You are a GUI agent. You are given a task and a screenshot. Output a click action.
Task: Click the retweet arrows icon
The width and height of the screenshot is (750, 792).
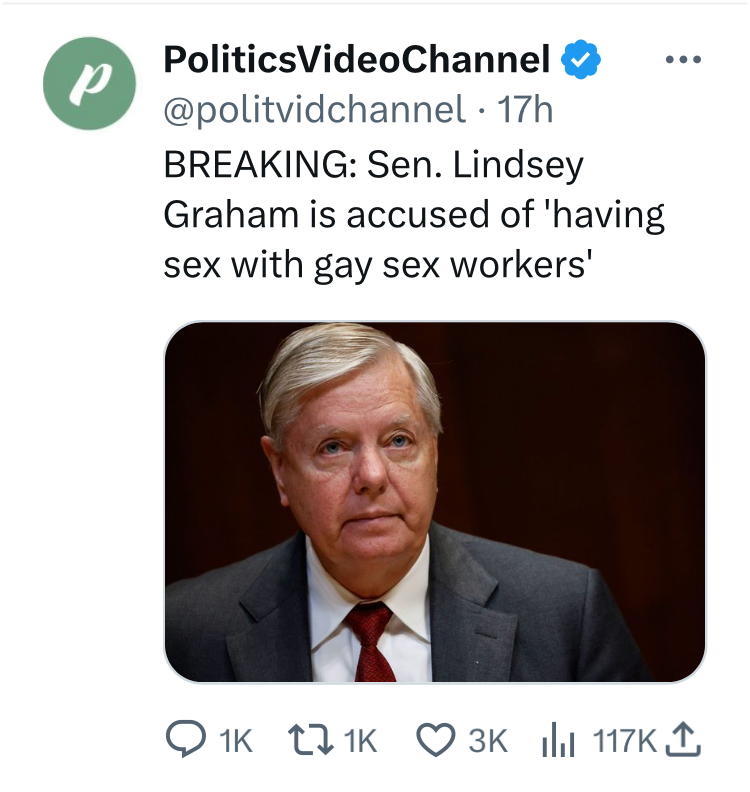point(311,741)
